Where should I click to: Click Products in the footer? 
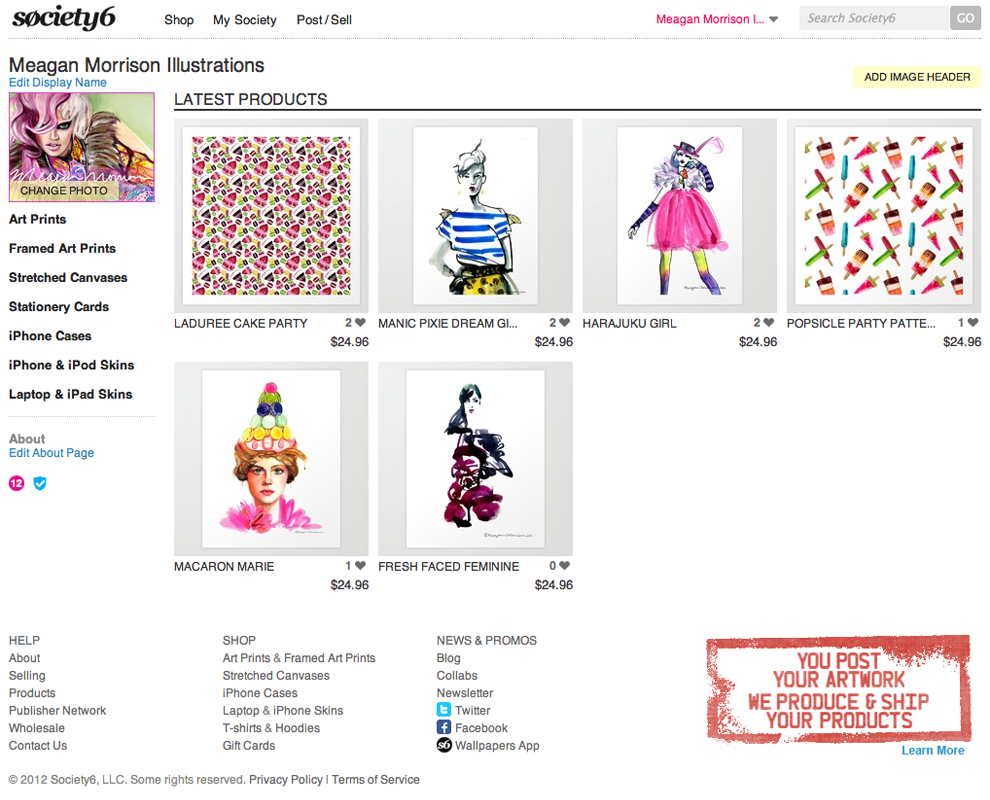click(32, 693)
